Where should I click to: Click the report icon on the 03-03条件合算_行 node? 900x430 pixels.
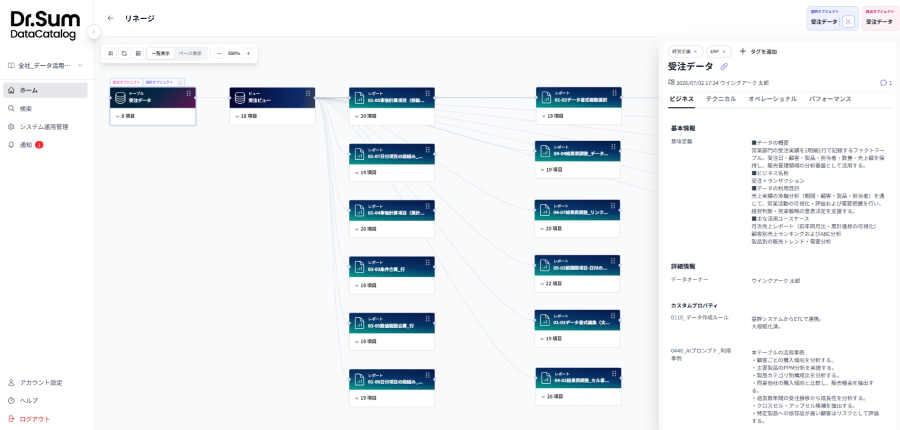point(359,267)
